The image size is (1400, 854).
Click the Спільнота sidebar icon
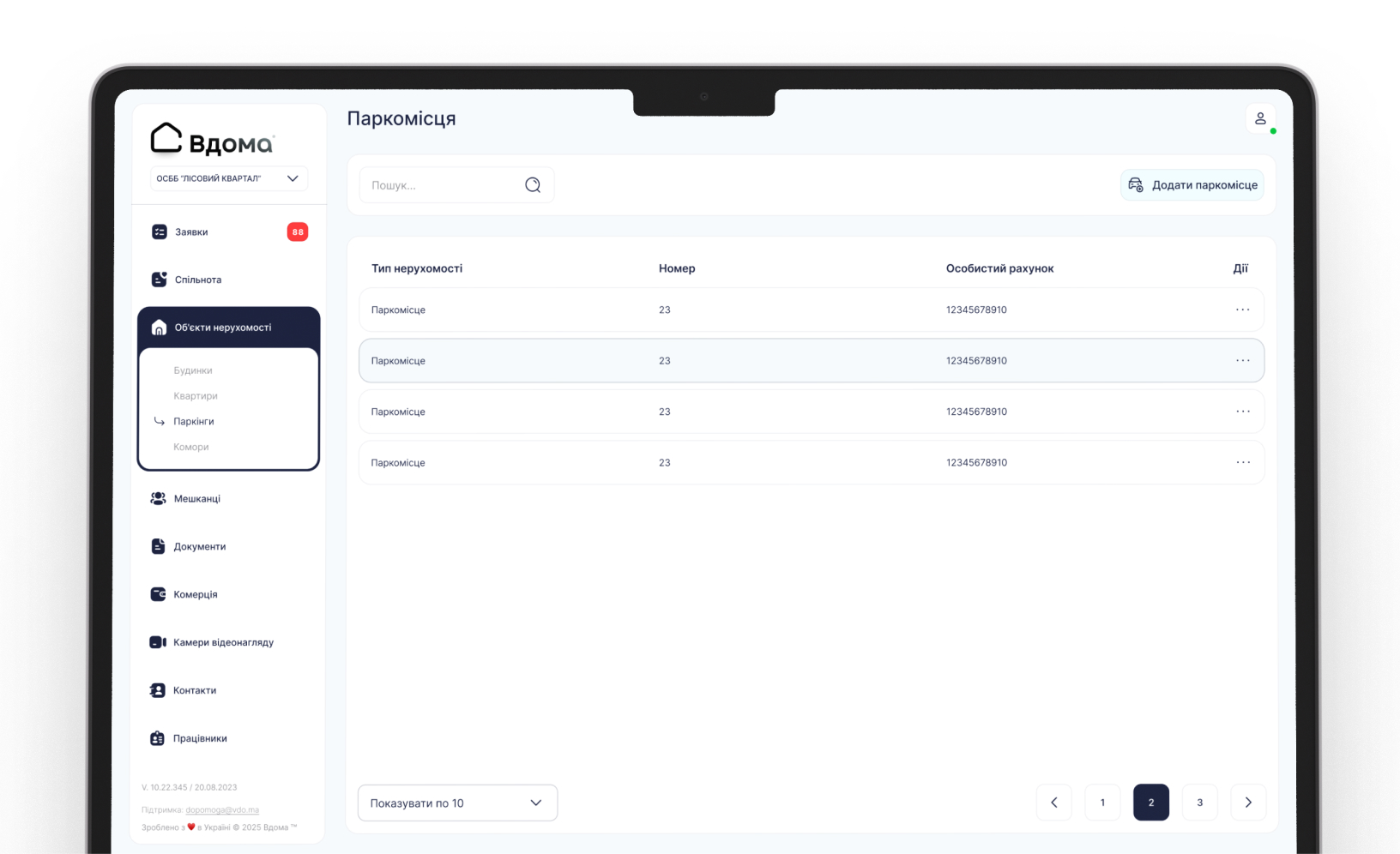(x=159, y=280)
